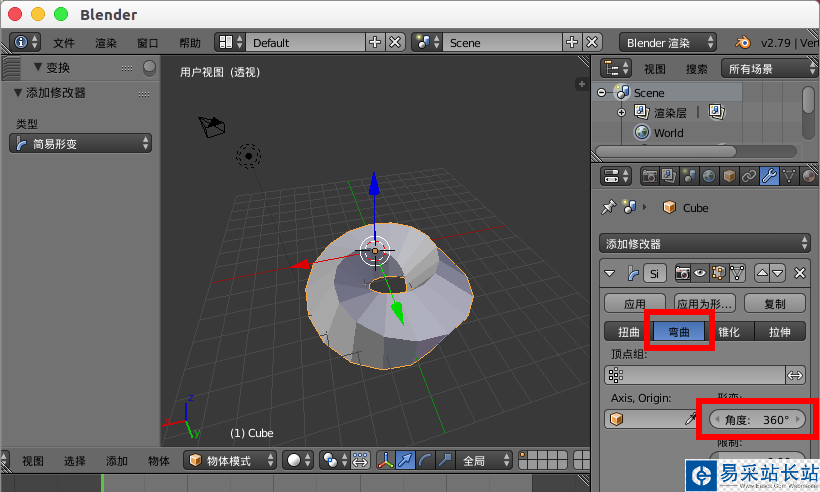Screen dimensions: 820x492
Task: Open the 3D view 添加 menu
Action: [117, 461]
